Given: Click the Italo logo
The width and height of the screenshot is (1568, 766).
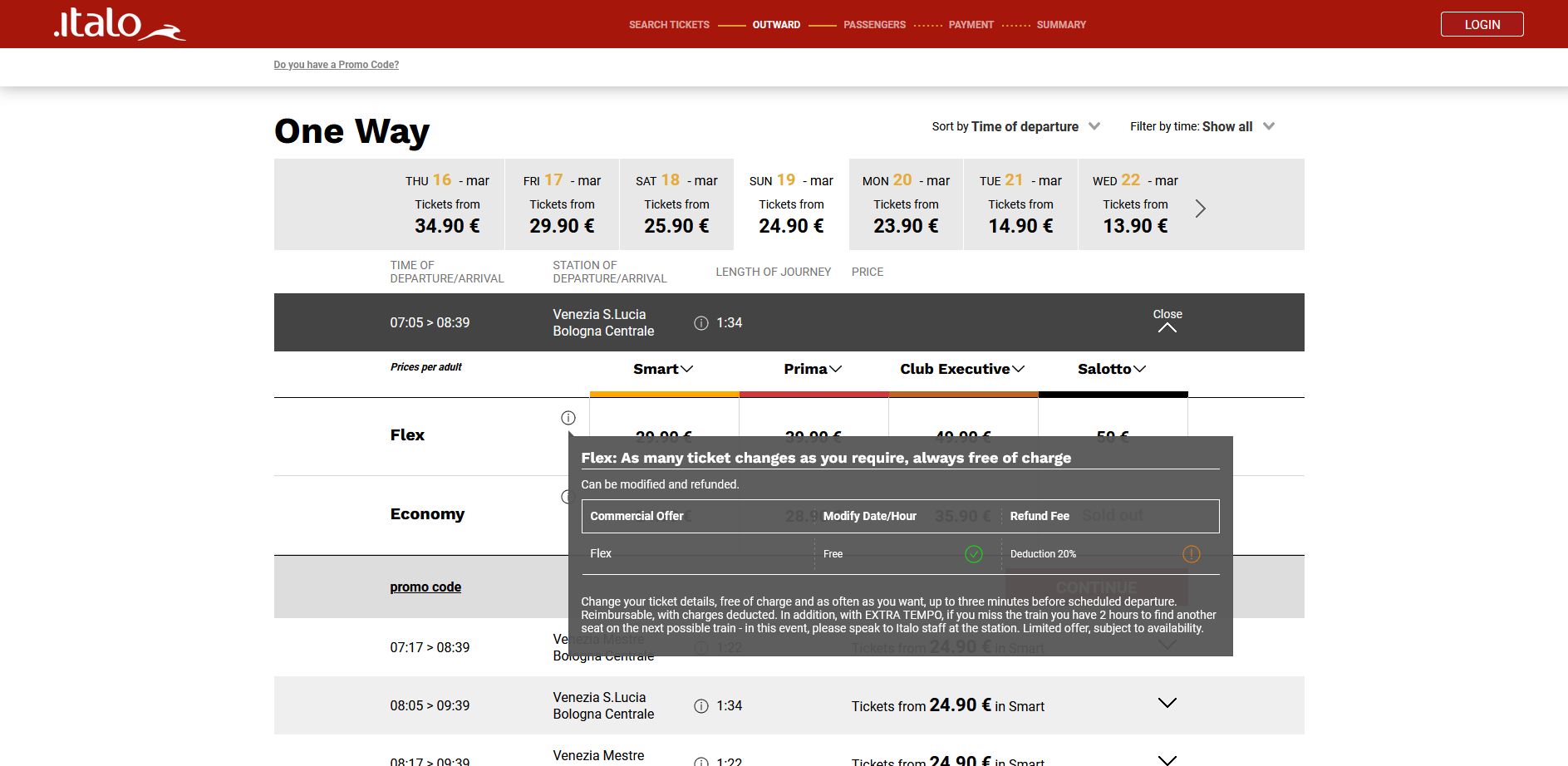Looking at the screenshot, I should pyautogui.click(x=119, y=24).
